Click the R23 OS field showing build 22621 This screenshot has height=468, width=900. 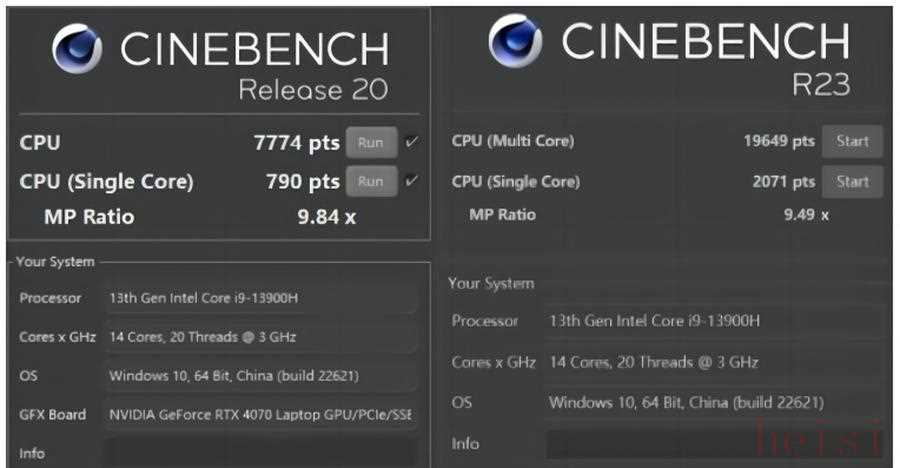(715, 403)
